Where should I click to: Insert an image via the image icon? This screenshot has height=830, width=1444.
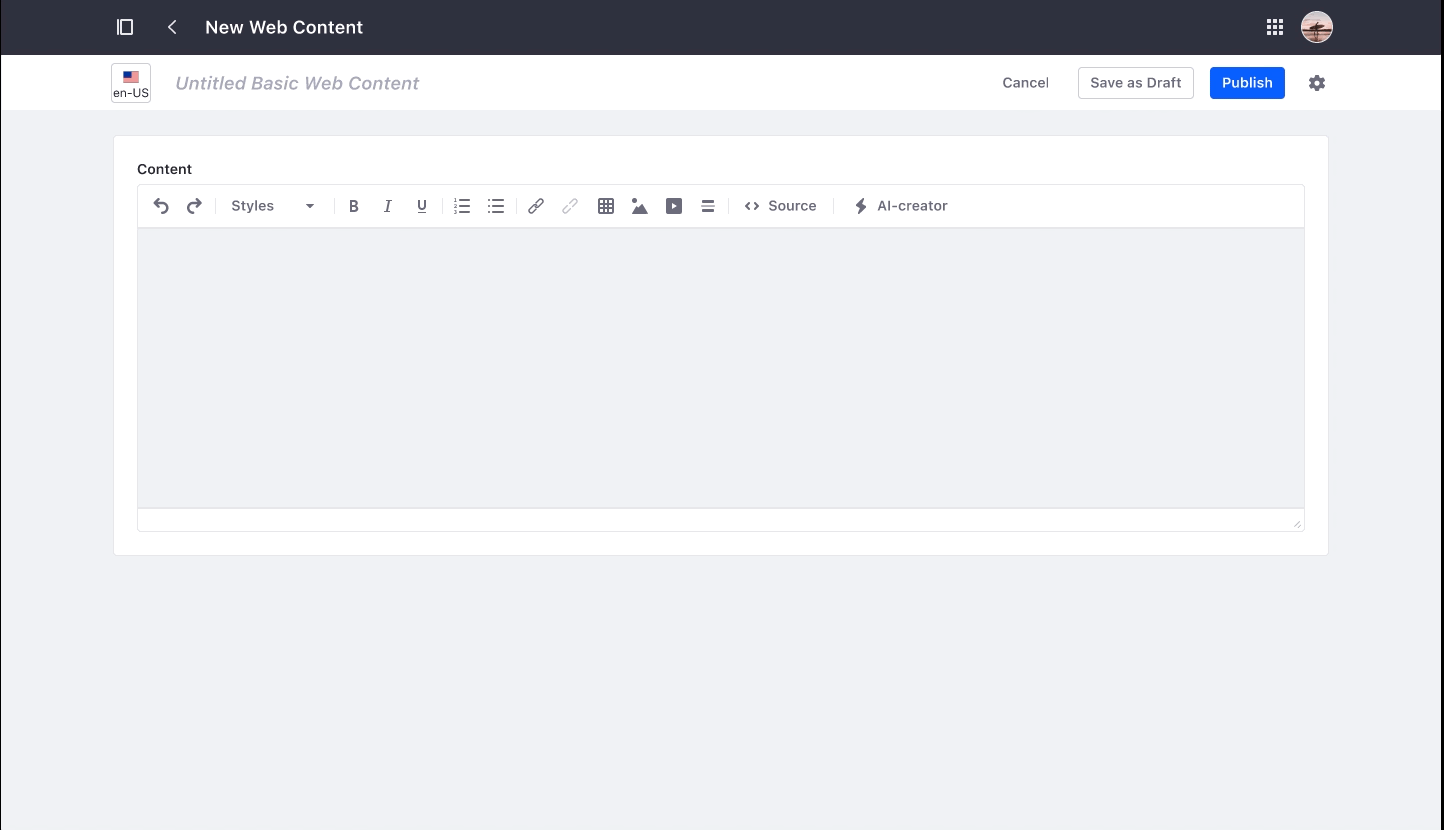click(x=640, y=206)
